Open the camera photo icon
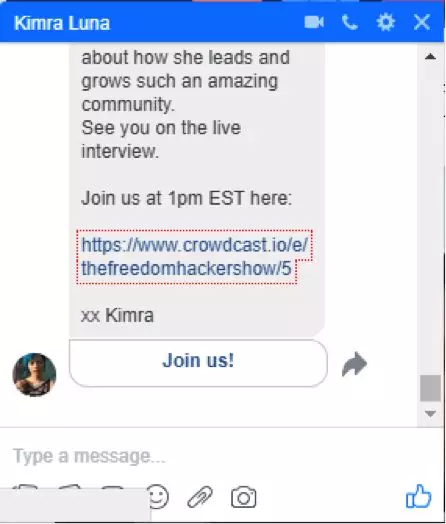Viewport: 446px width, 524px height. [x=244, y=498]
